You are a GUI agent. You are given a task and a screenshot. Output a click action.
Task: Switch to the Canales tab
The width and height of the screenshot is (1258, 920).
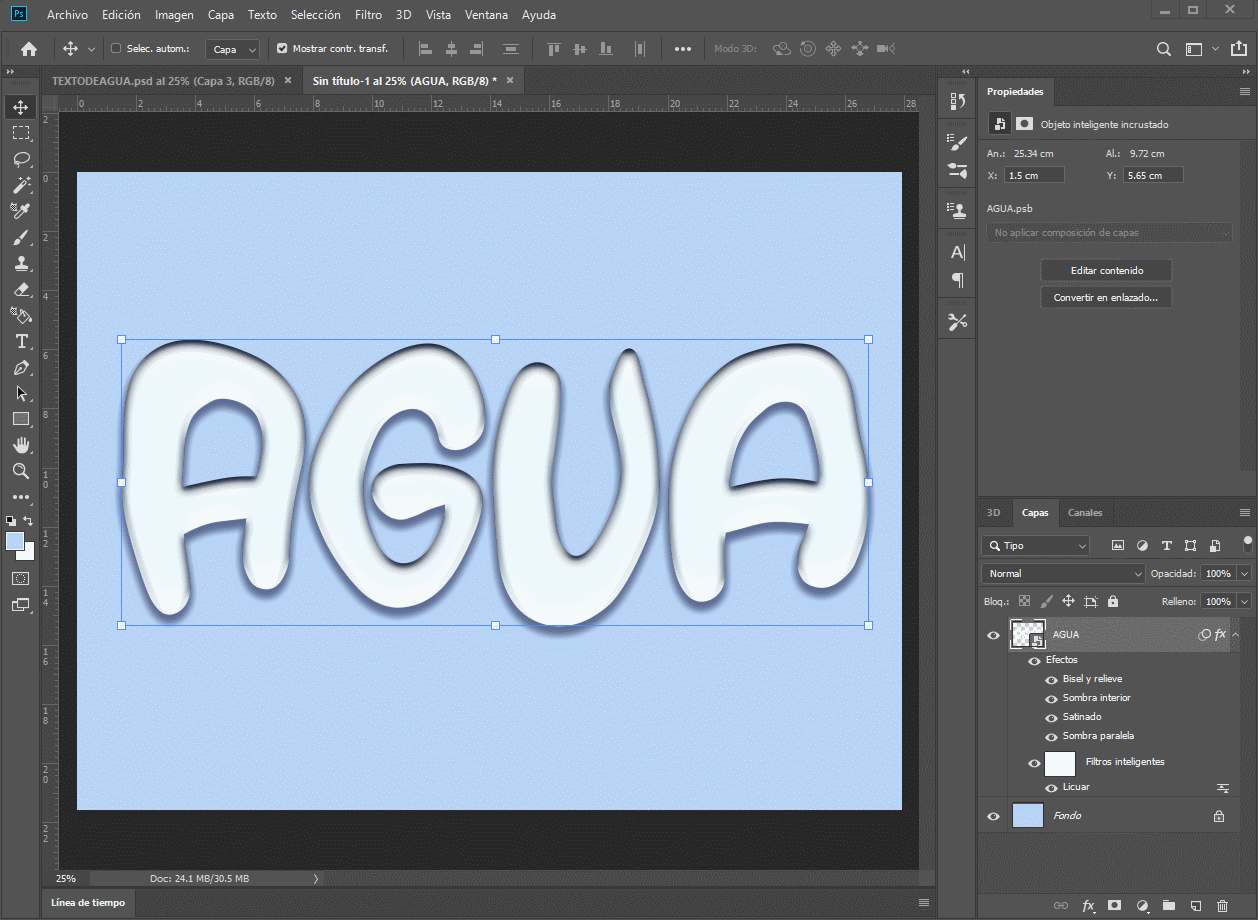click(1085, 513)
